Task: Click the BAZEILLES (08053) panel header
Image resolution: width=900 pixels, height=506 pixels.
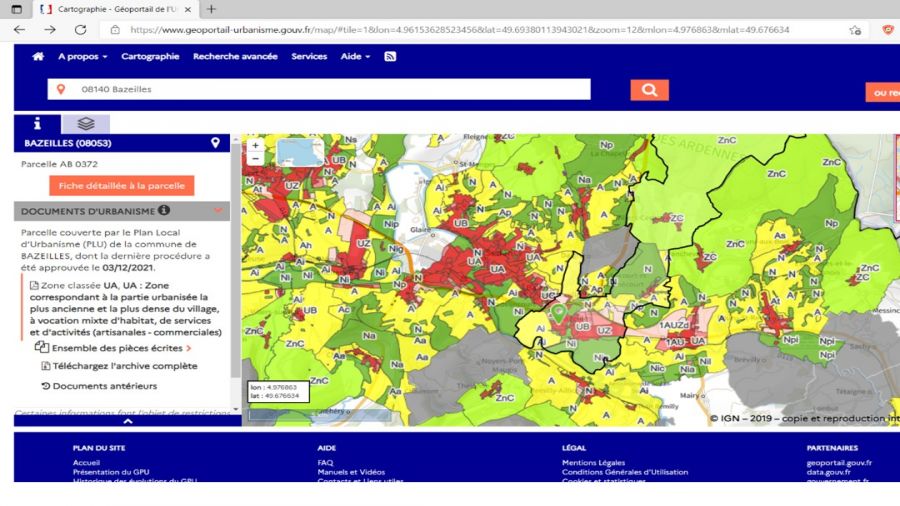Action: point(122,143)
